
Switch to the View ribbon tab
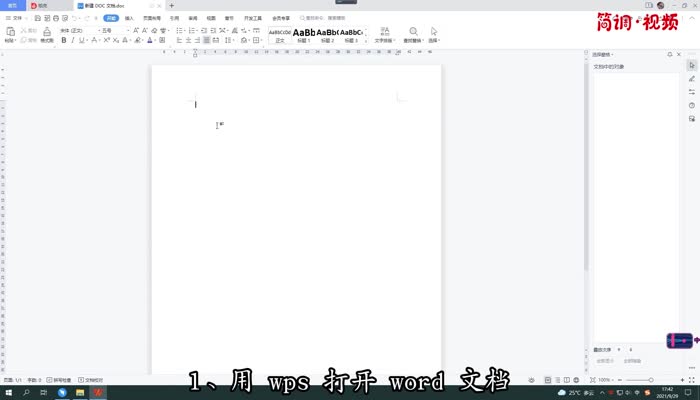point(211,18)
